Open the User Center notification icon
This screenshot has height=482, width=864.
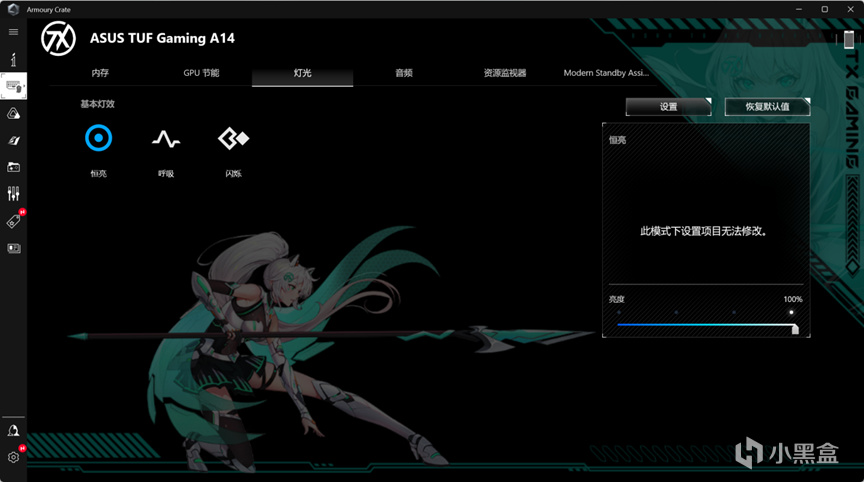[13, 430]
